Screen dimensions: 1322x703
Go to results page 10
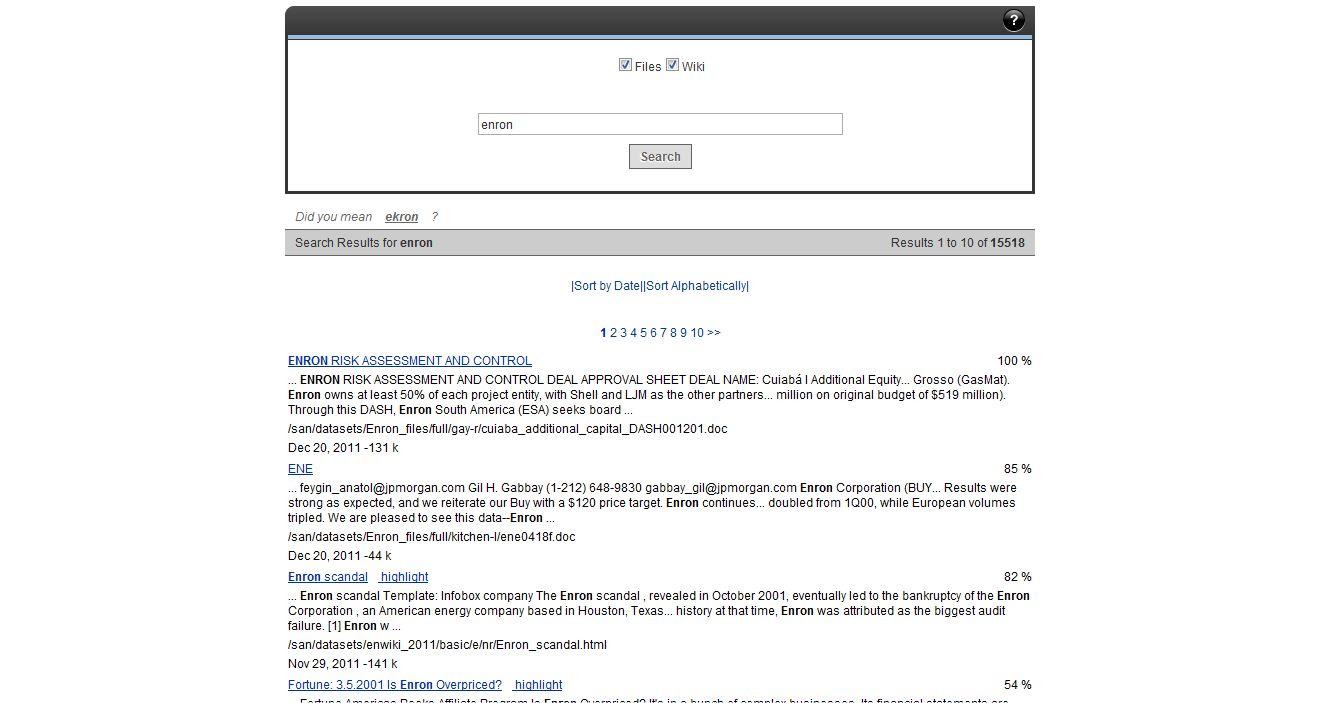(697, 333)
